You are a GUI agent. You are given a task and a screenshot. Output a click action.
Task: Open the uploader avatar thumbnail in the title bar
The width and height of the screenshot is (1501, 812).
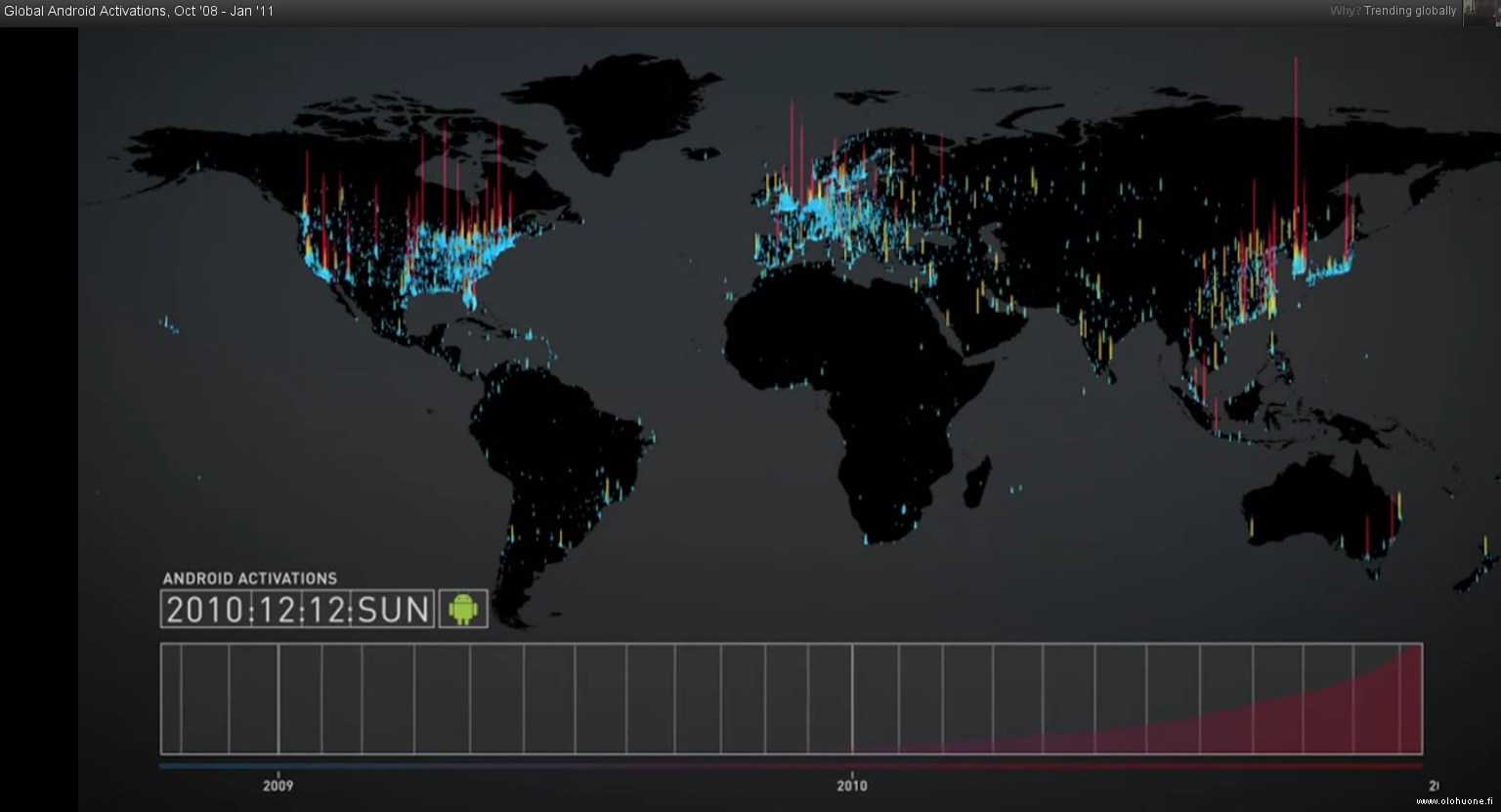pyautogui.click(x=1481, y=11)
